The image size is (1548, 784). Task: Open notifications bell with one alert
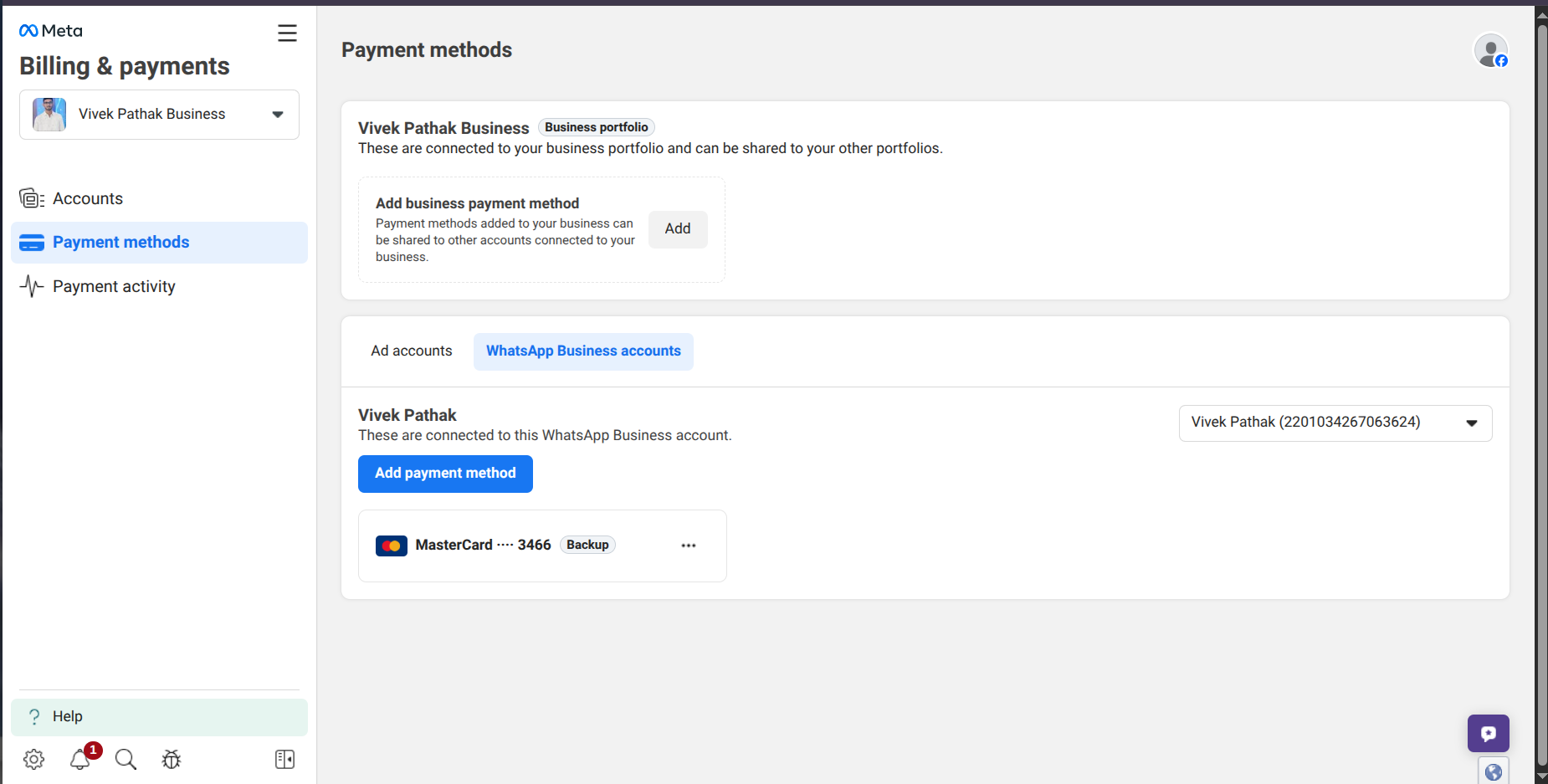(x=80, y=759)
